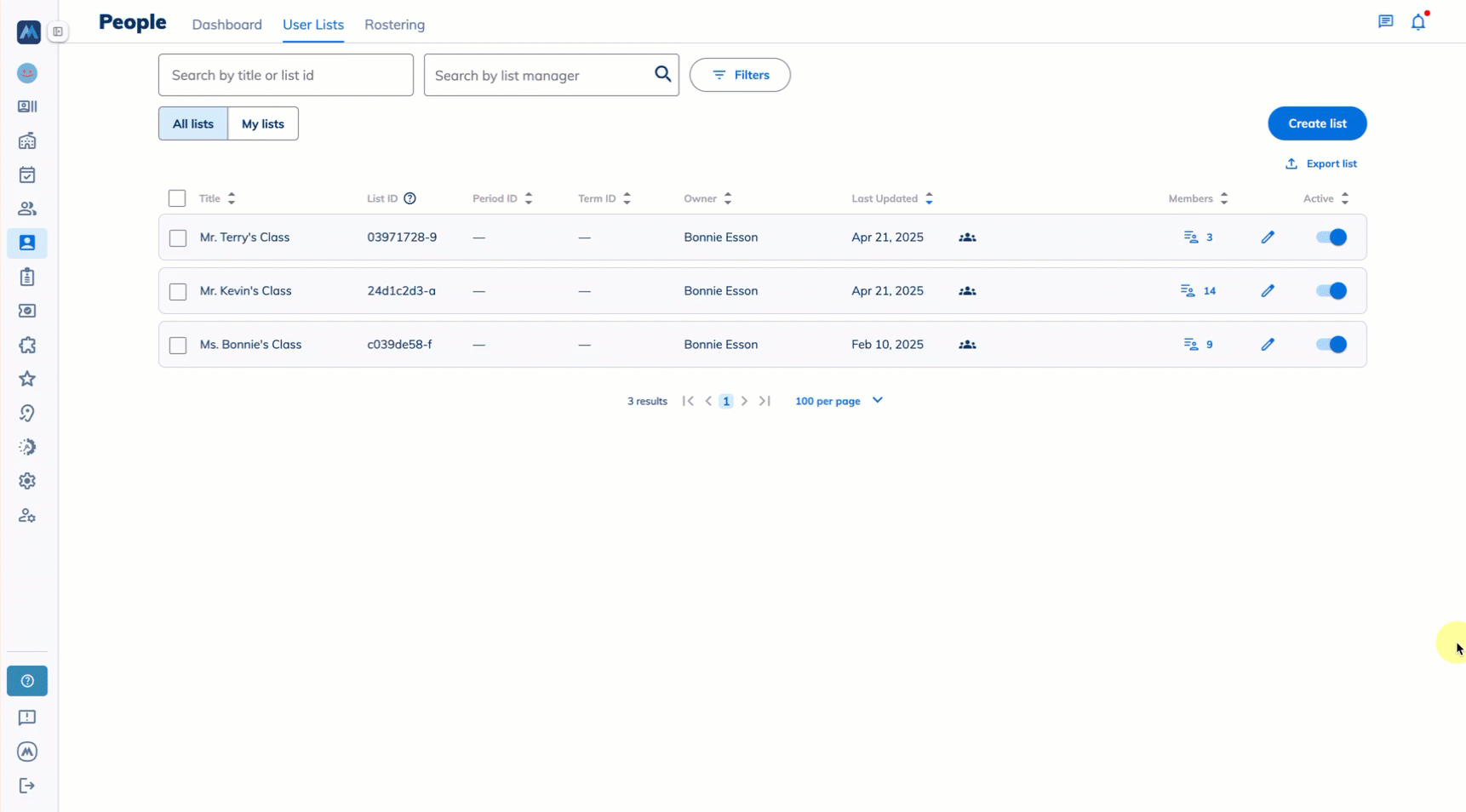Check the Mr. Kevin's Class checkbox
This screenshot has width=1466, height=812.
pyautogui.click(x=178, y=292)
